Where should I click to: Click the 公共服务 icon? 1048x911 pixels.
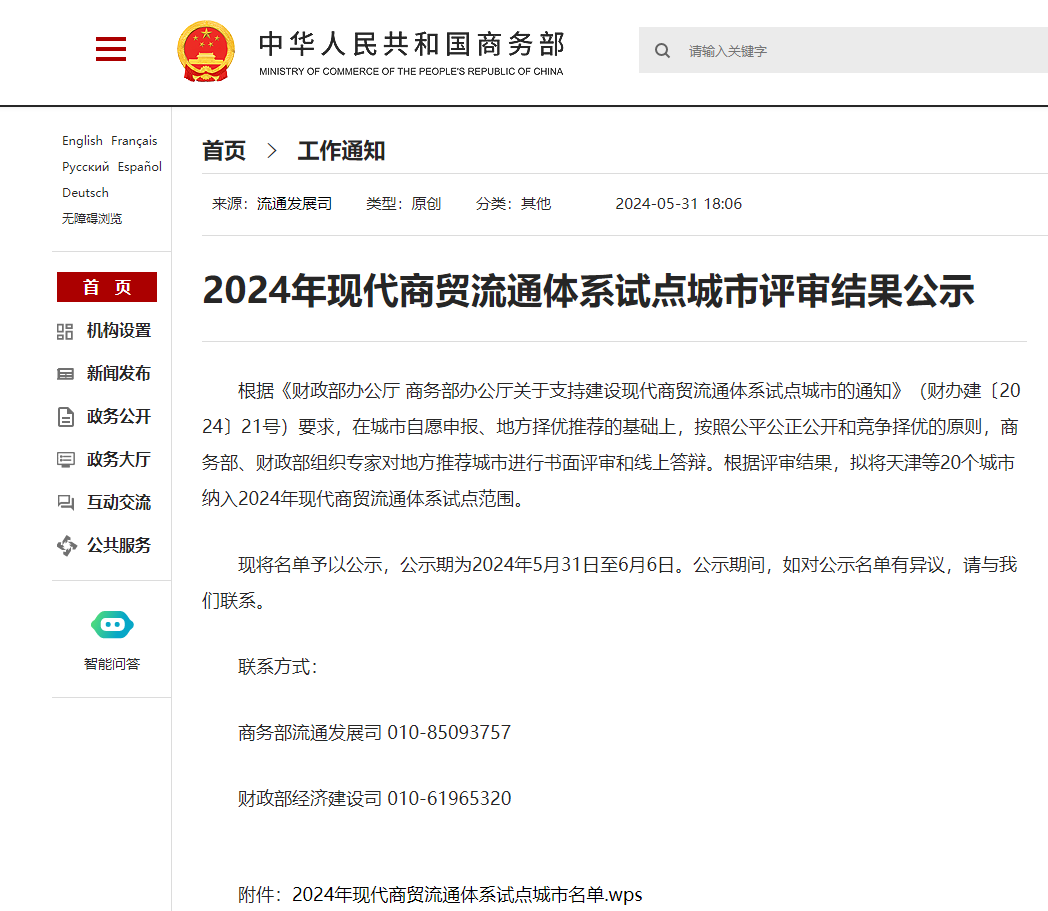point(66,546)
